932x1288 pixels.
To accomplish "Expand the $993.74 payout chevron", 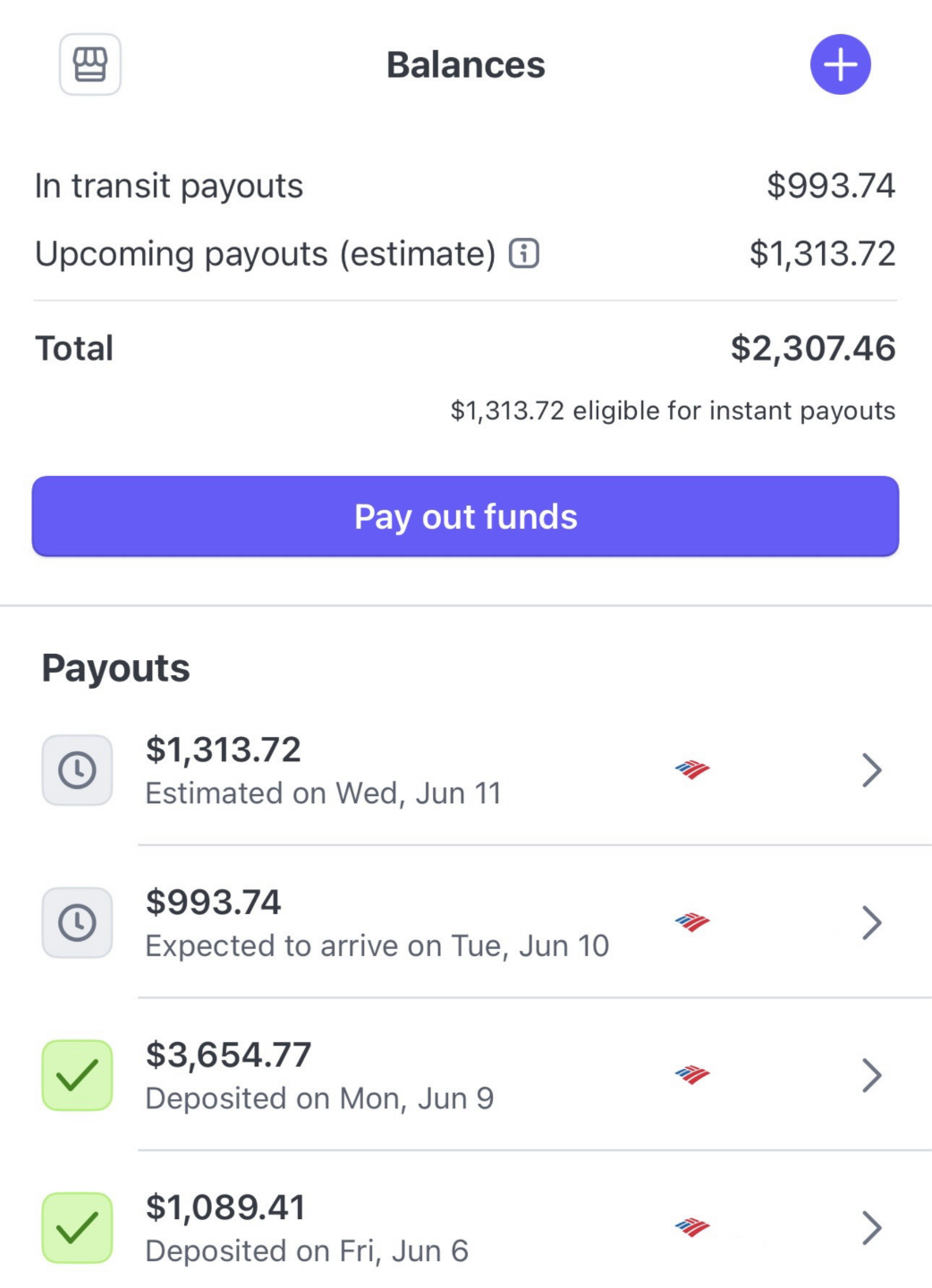I will tap(871, 922).
